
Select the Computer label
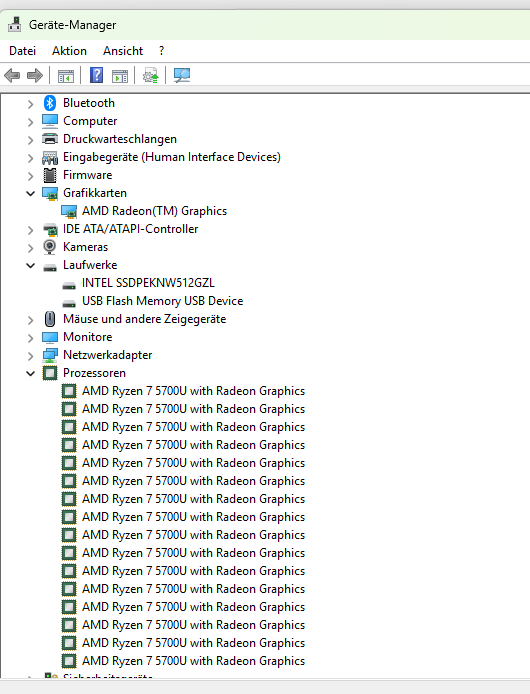tap(90, 121)
